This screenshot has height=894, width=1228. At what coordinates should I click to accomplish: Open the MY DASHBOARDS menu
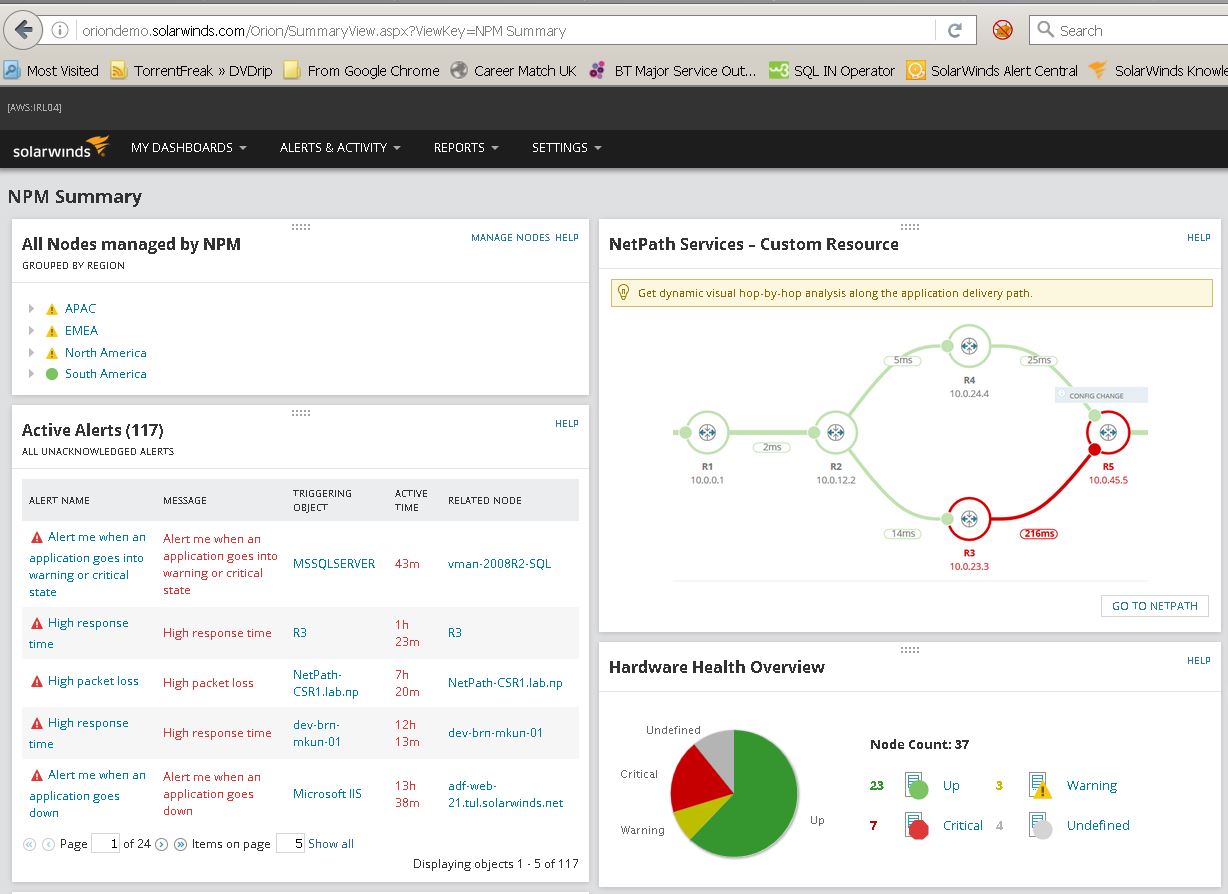(x=188, y=148)
